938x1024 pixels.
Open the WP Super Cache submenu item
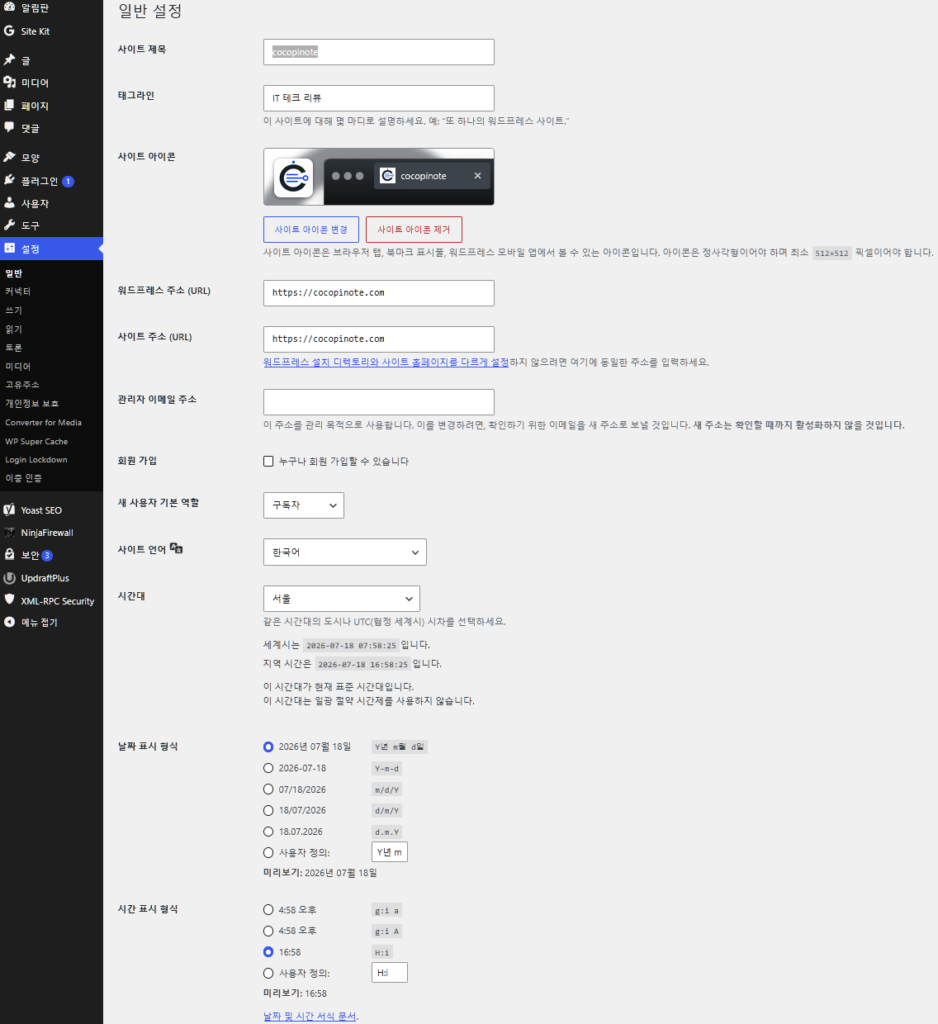pos(37,441)
